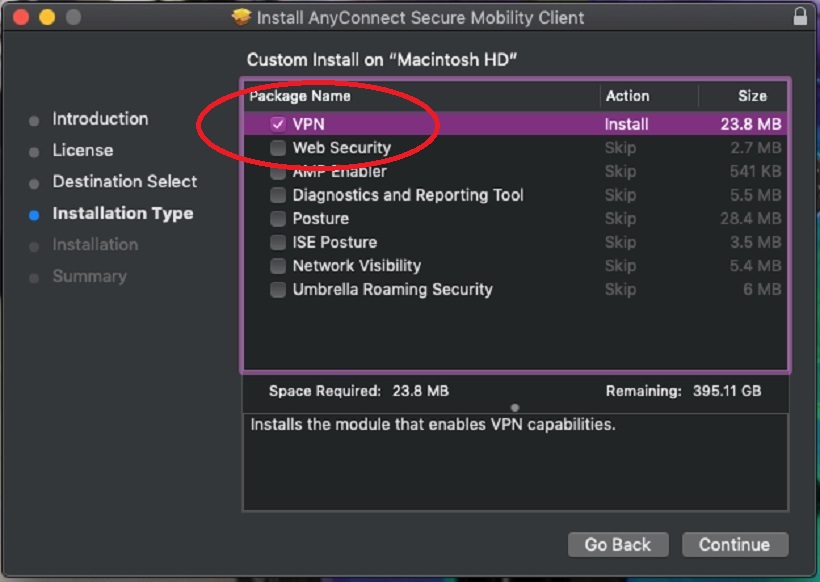Viewport: 820px width, 582px height.
Task: Click the VPN module description text
Action: point(432,424)
